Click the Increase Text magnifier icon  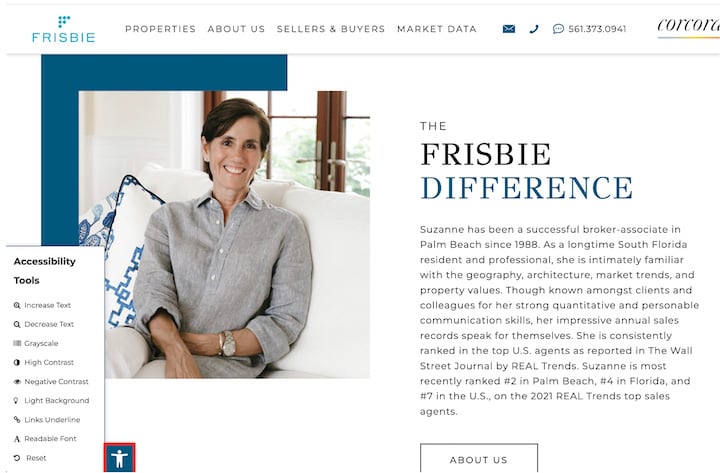tap(17, 305)
